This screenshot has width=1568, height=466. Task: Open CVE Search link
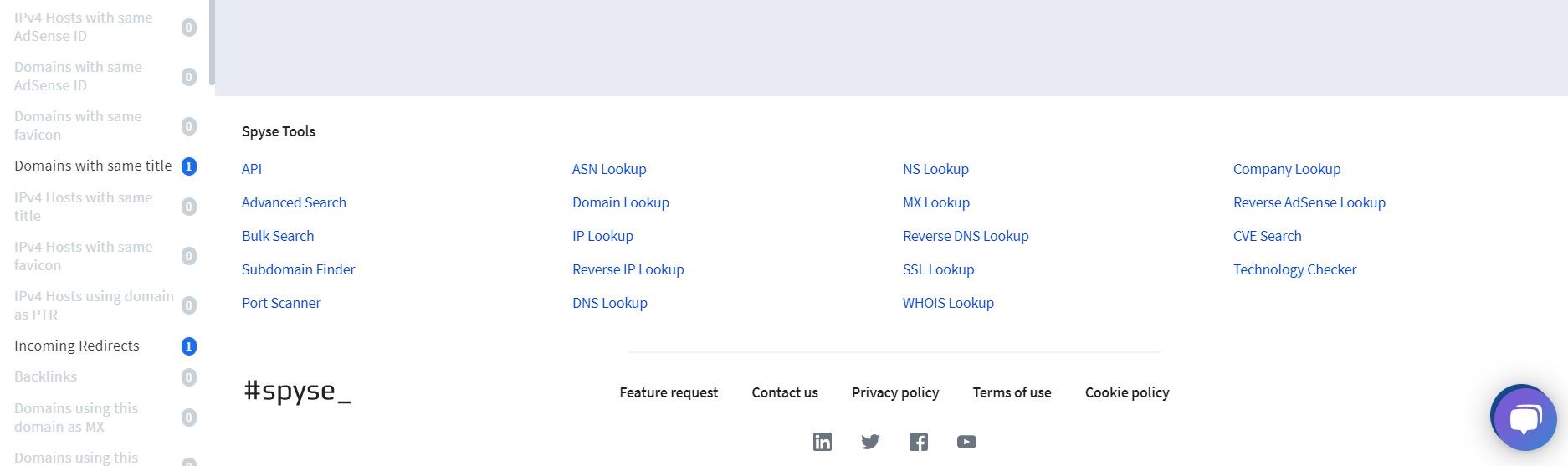[x=1267, y=236]
